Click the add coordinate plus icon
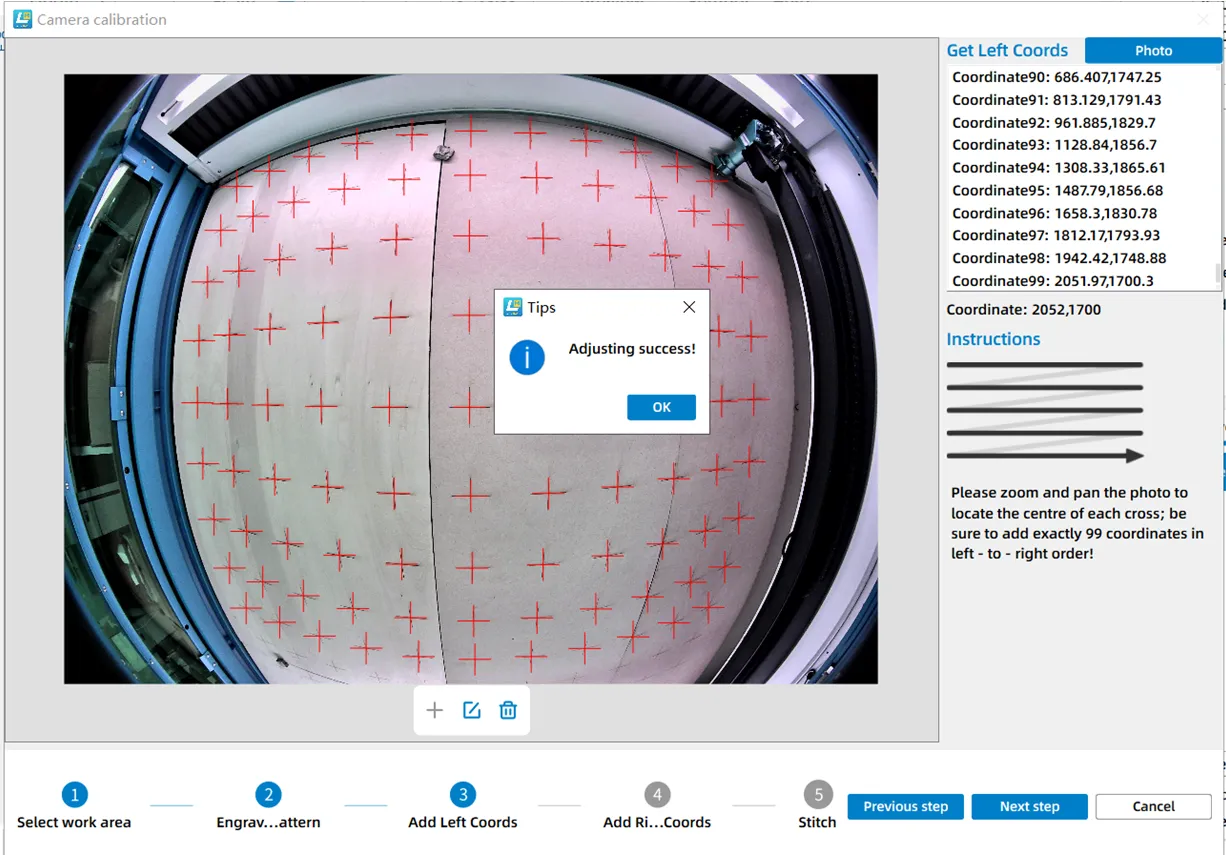Viewport: 1226px width, 855px height. click(x=434, y=710)
